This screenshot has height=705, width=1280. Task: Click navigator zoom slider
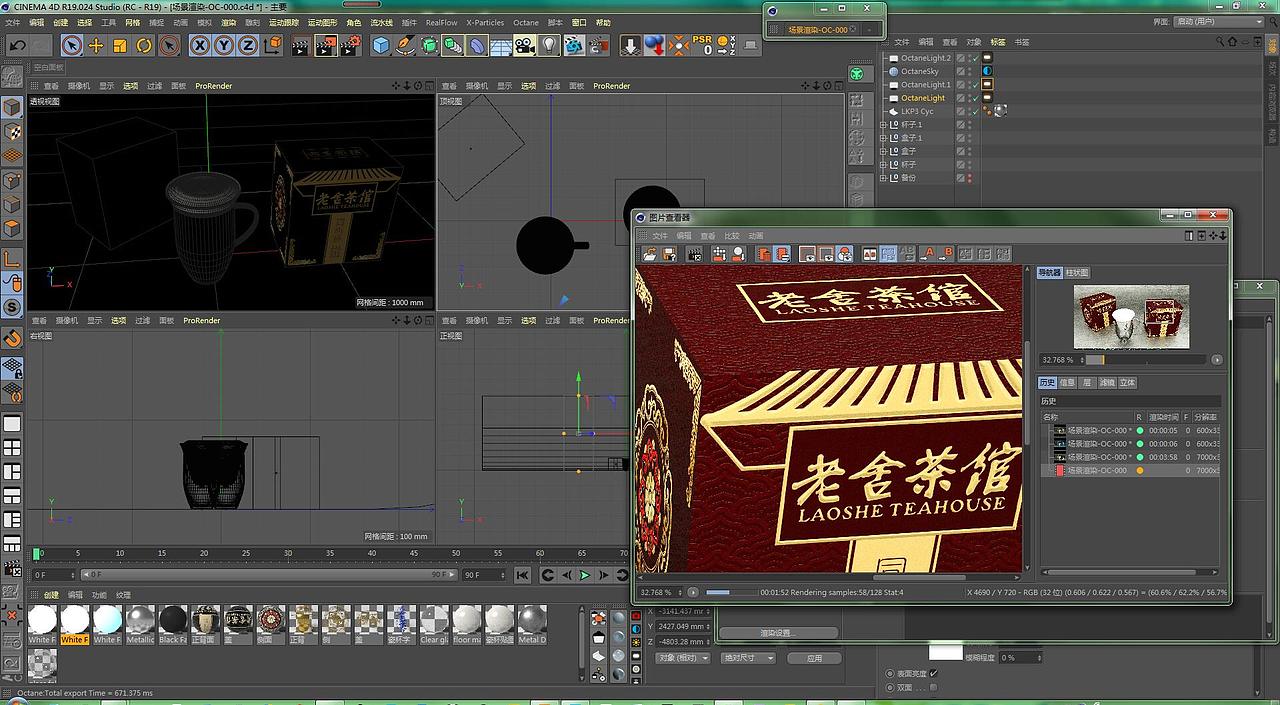(x=1147, y=359)
